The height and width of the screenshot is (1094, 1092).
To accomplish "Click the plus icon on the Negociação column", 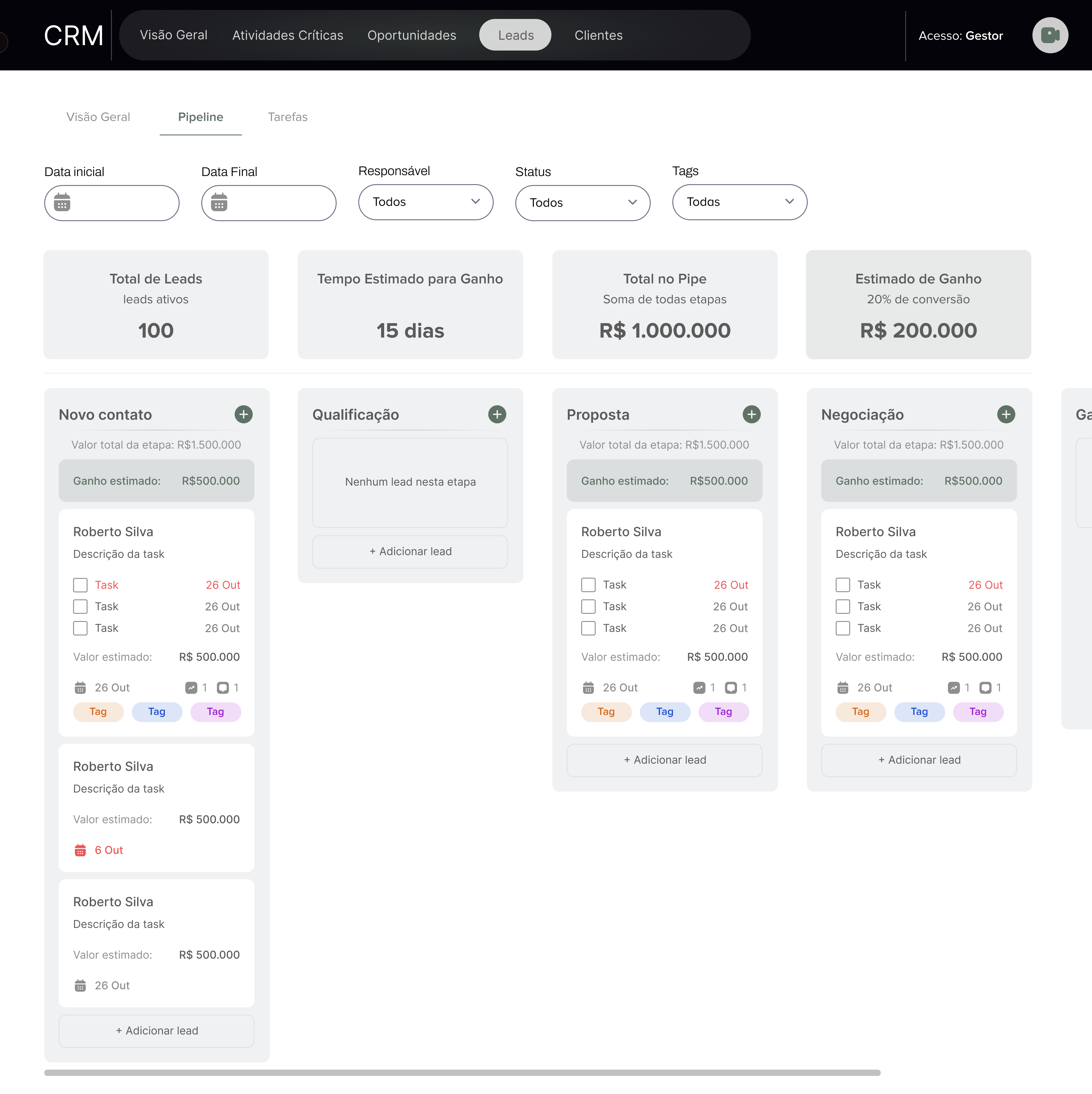I will (x=1006, y=414).
